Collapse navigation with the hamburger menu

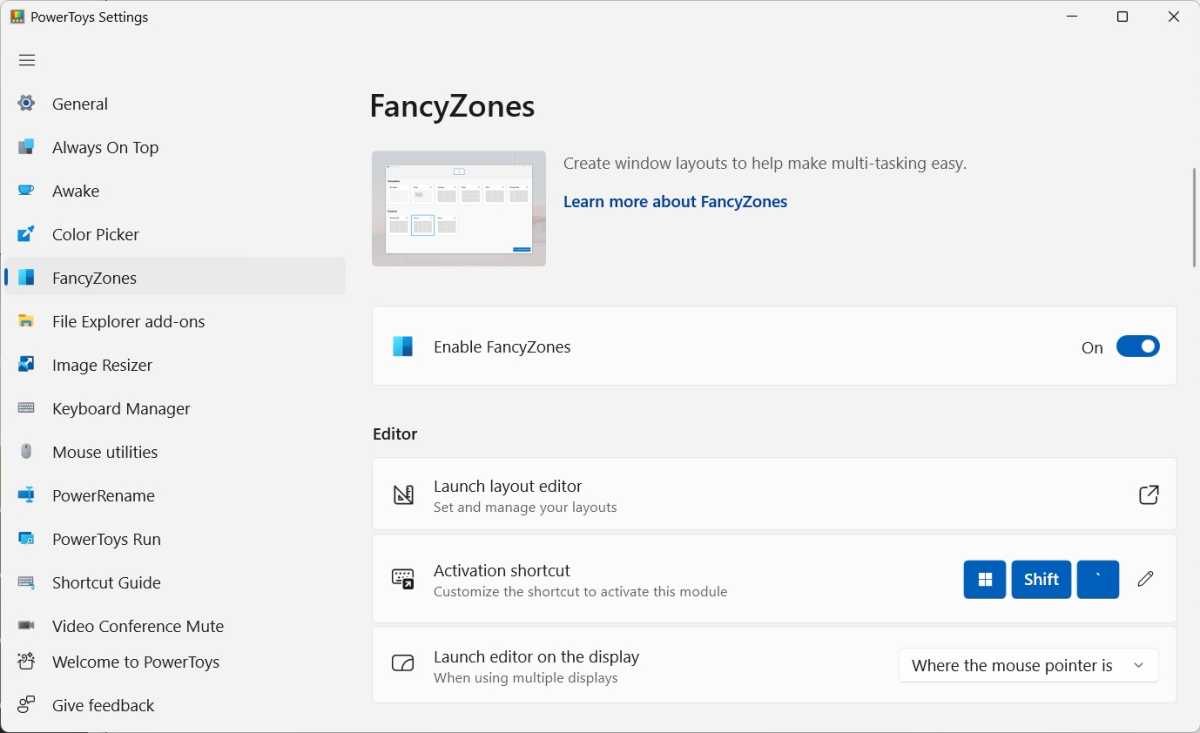(x=27, y=60)
